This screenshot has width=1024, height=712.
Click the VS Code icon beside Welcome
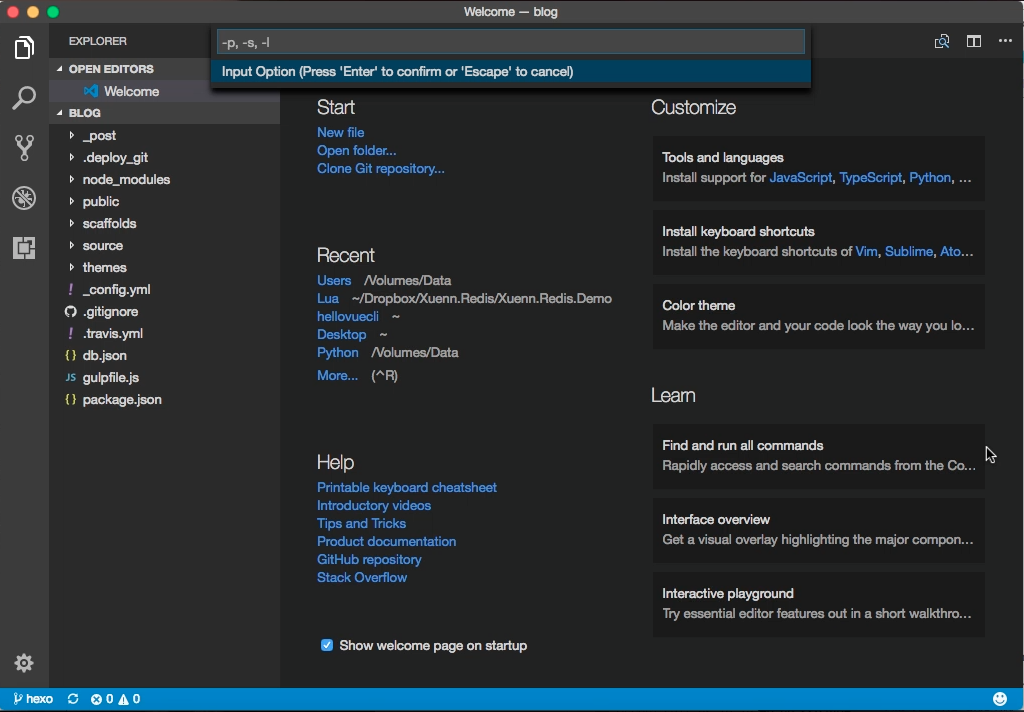[91, 91]
